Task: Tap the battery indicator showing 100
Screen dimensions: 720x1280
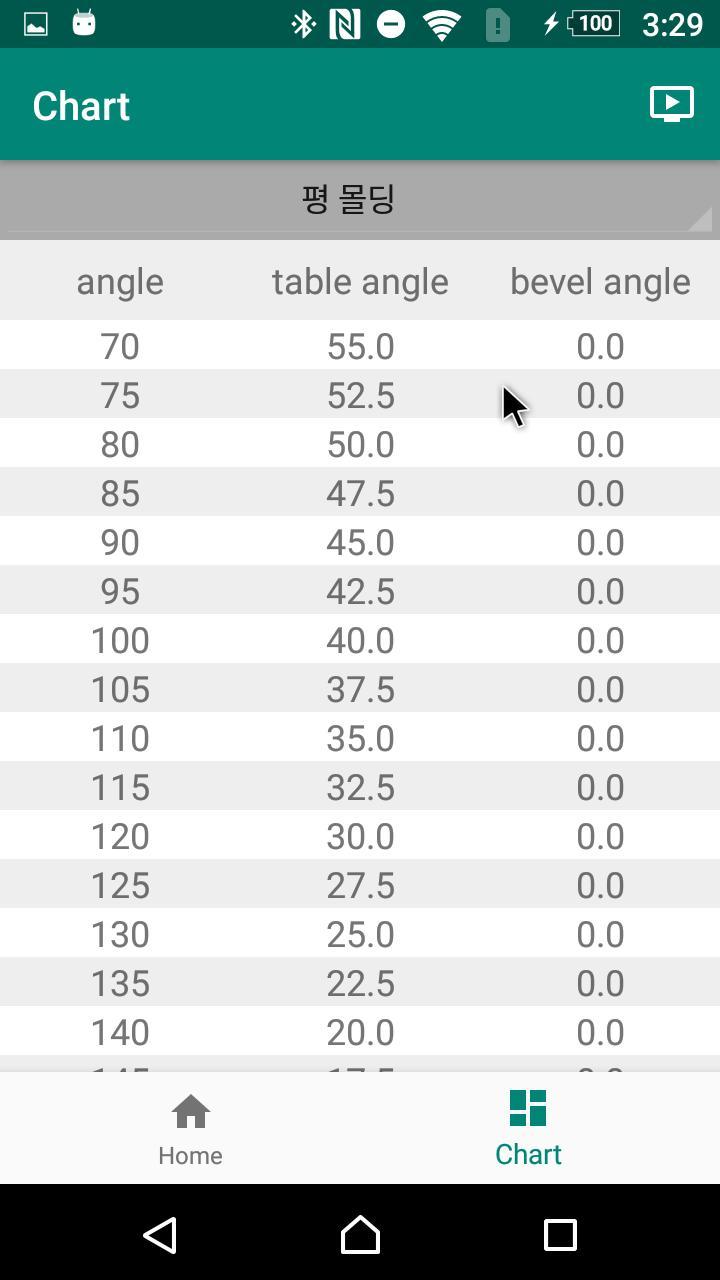Action: point(595,24)
